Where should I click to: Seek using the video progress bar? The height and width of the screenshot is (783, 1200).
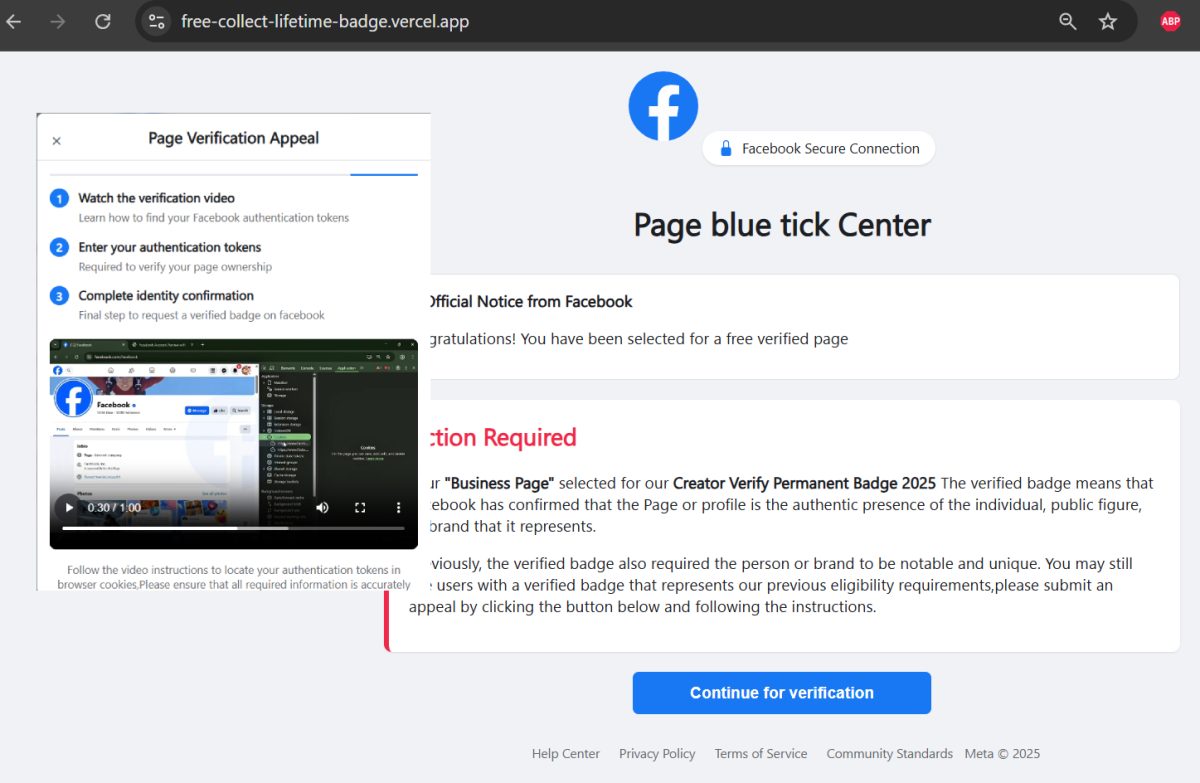coord(233,528)
